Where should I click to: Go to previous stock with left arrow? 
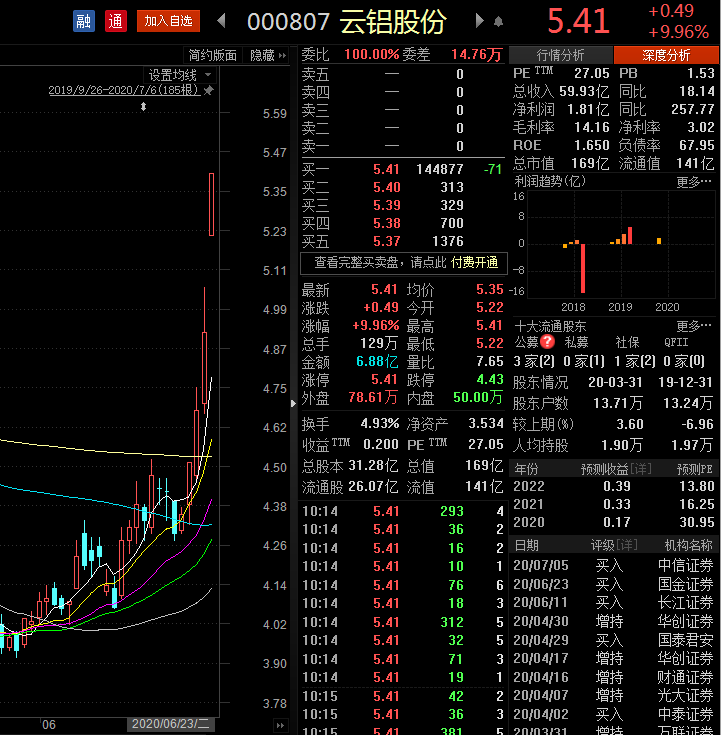[x=222, y=21]
